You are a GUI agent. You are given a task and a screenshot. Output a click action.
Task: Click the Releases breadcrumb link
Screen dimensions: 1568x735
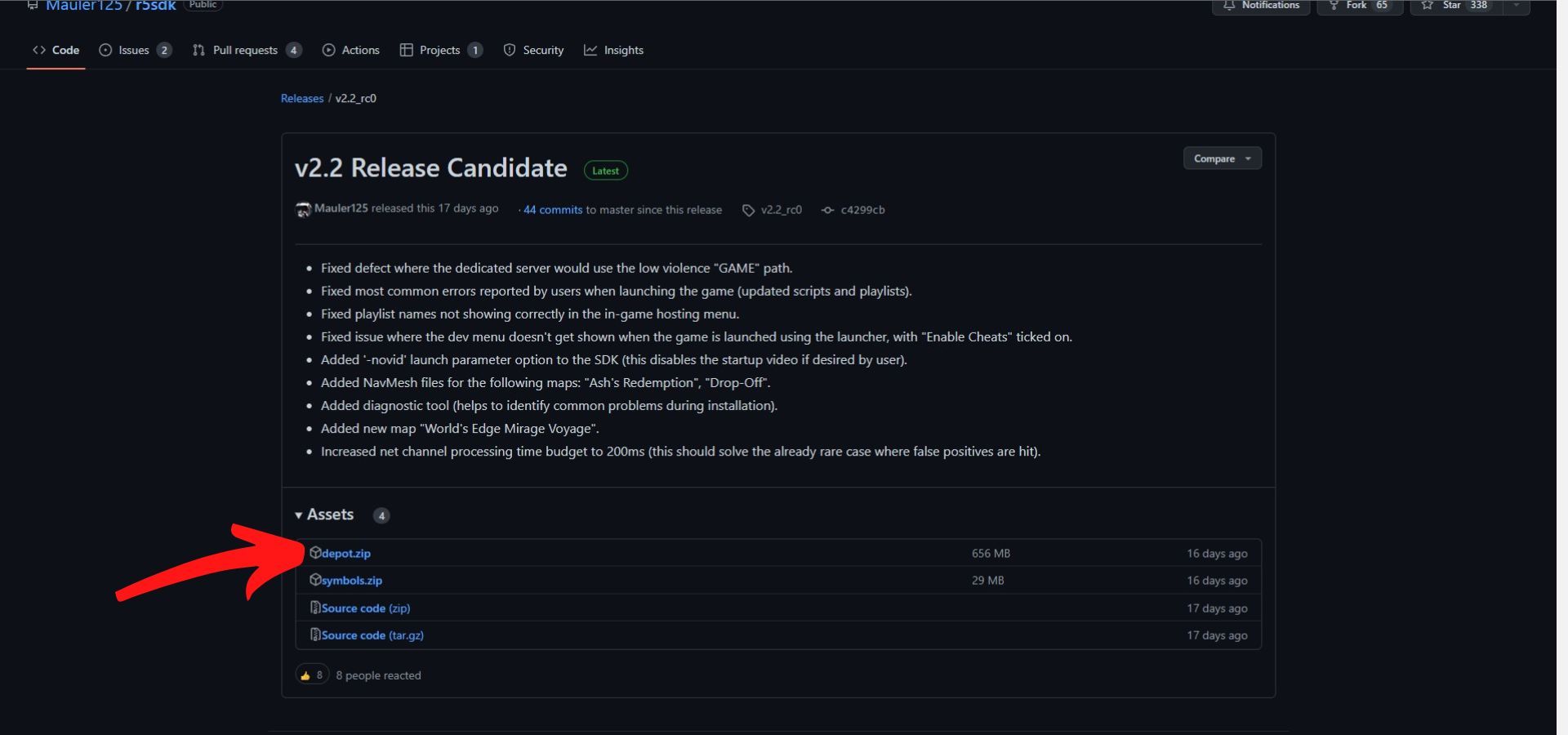click(301, 98)
